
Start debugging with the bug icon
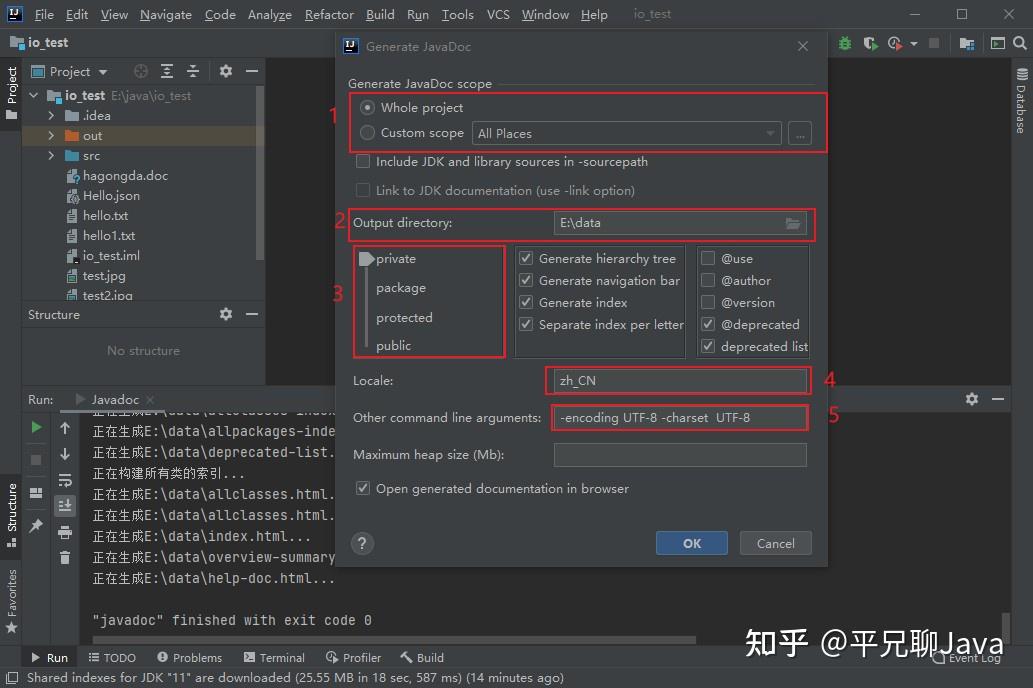(x=843, y=43)
